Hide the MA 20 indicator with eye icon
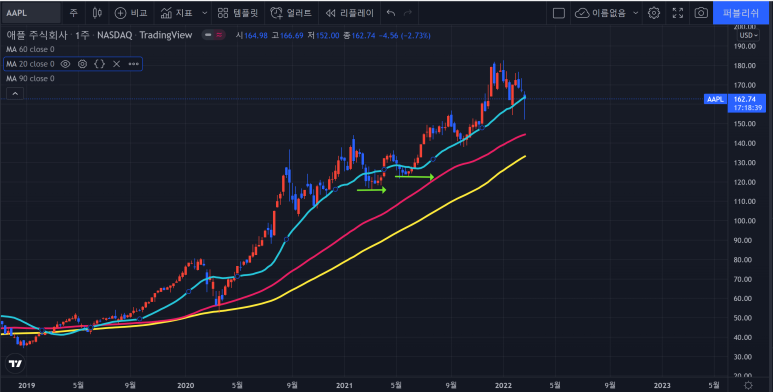Viewport: 773px width, 392px height. coord(65,64)
